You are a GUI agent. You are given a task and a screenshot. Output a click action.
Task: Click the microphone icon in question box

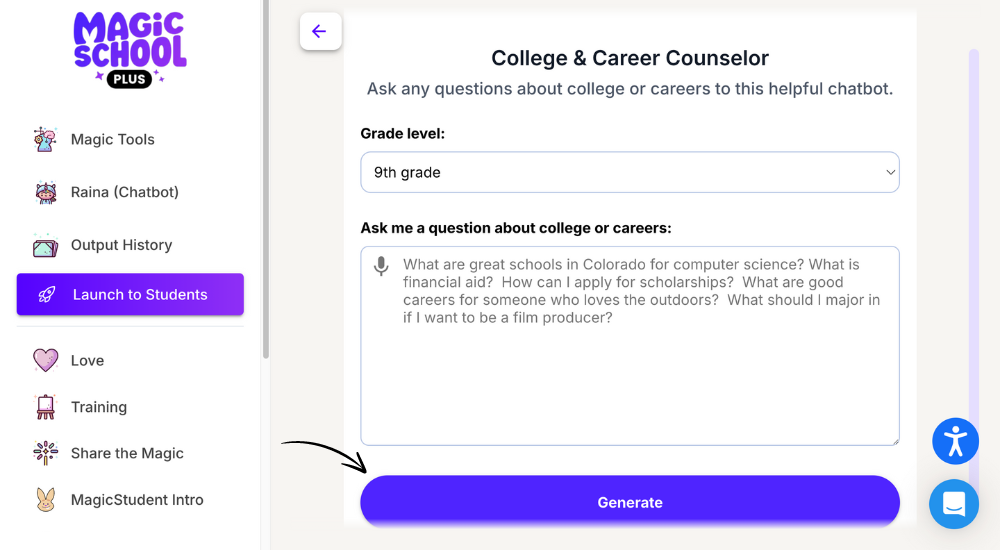381,265
